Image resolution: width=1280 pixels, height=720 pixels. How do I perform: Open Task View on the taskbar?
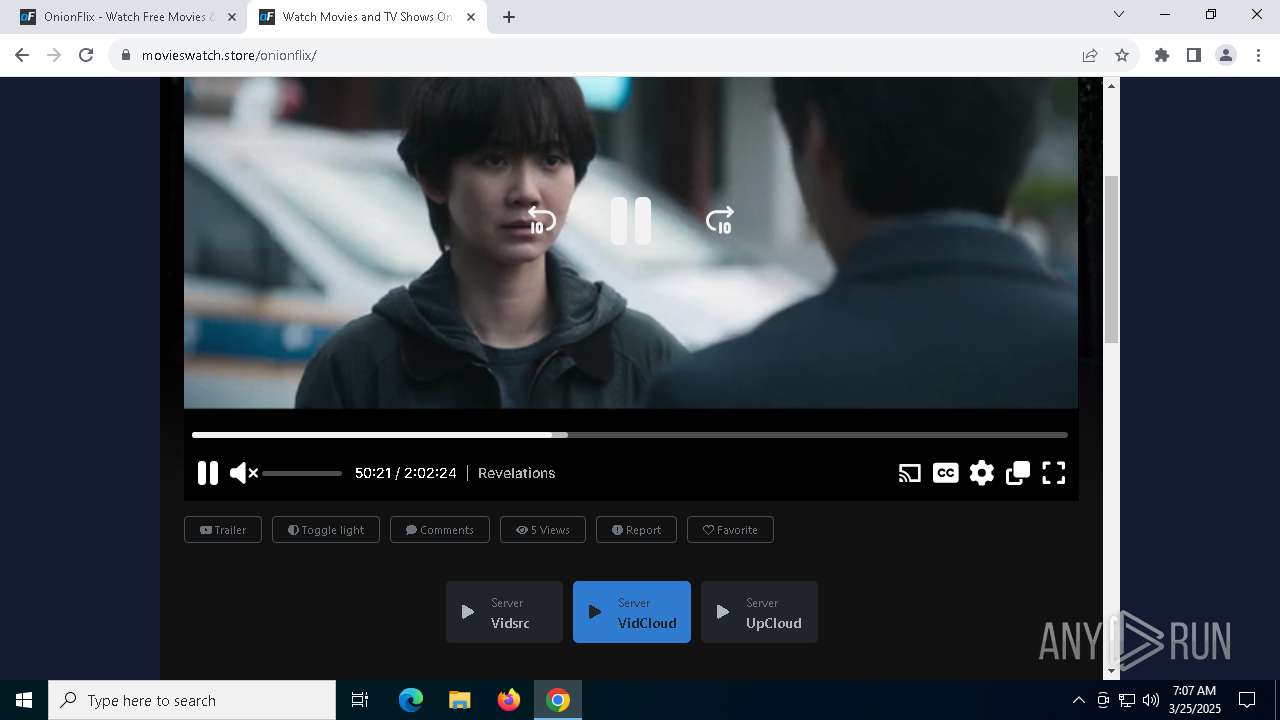pyautogui.click(x=360, y=700)
